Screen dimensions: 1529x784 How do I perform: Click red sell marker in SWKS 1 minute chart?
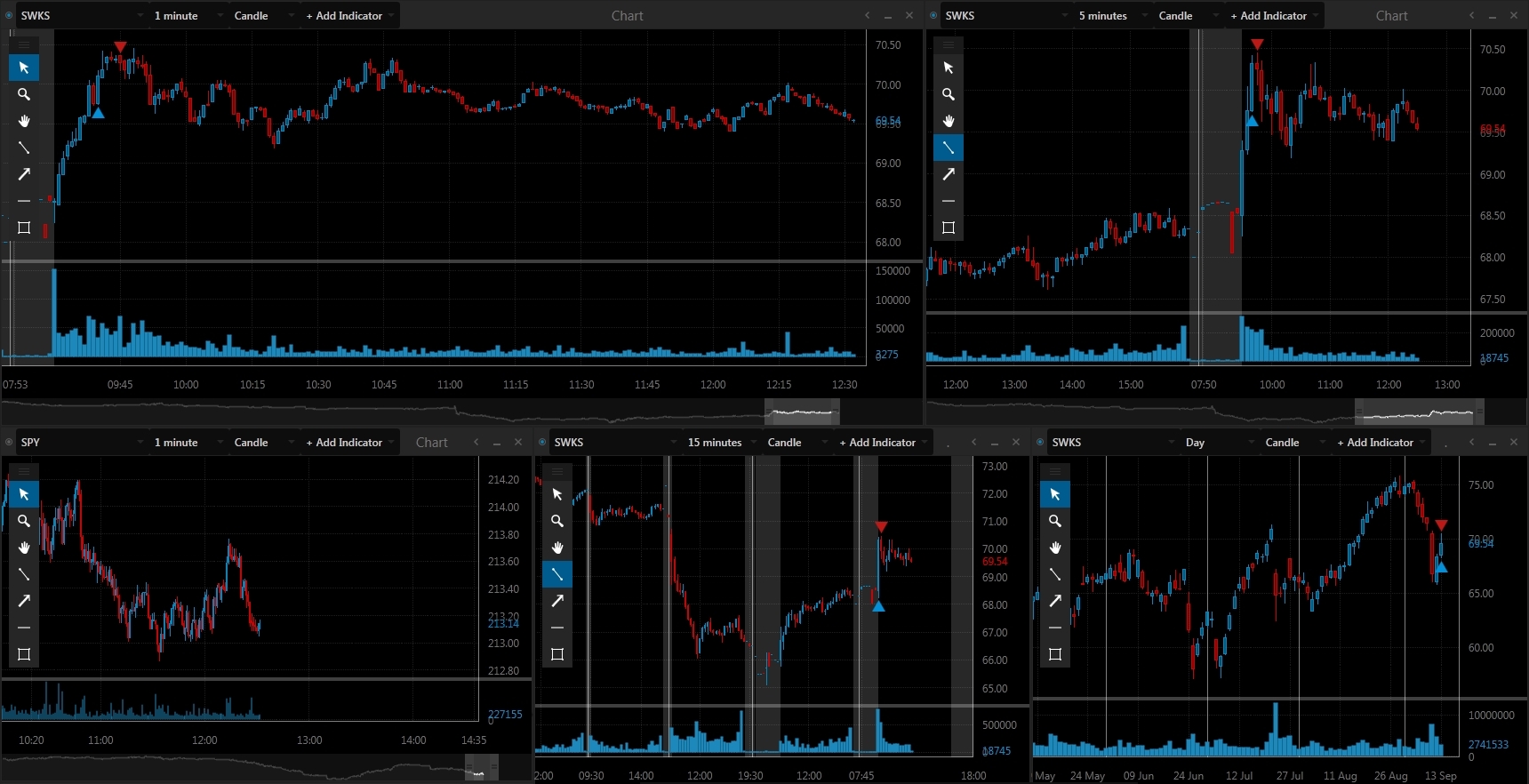(121, 47)
